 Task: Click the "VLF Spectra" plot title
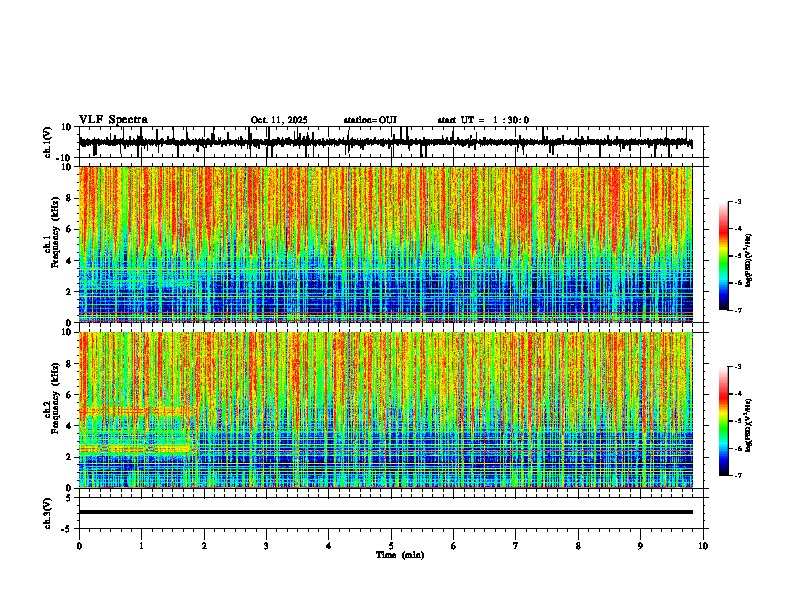coord(113,120)
